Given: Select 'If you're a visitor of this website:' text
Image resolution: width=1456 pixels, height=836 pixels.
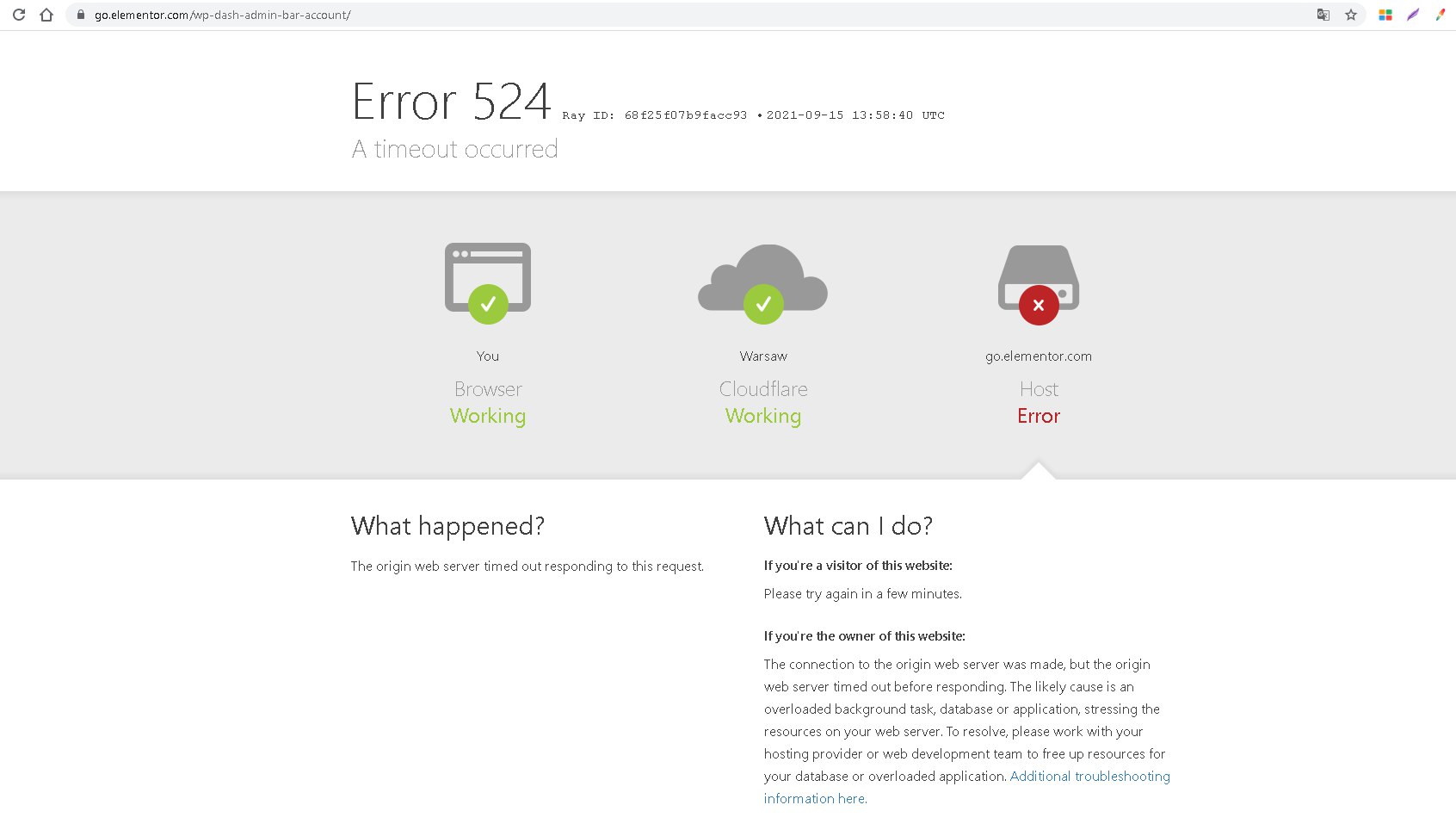Looking at the screenshot, I should tap(858, 566).
